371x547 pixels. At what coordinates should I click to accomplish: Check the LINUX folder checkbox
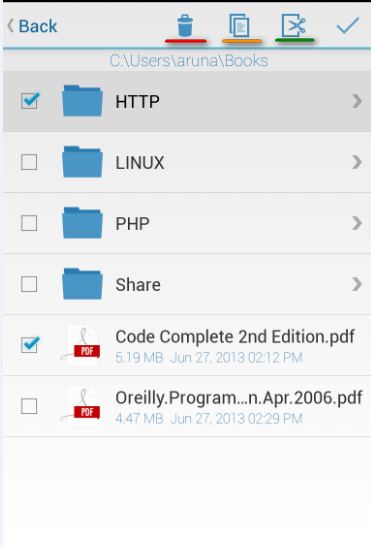29,162
